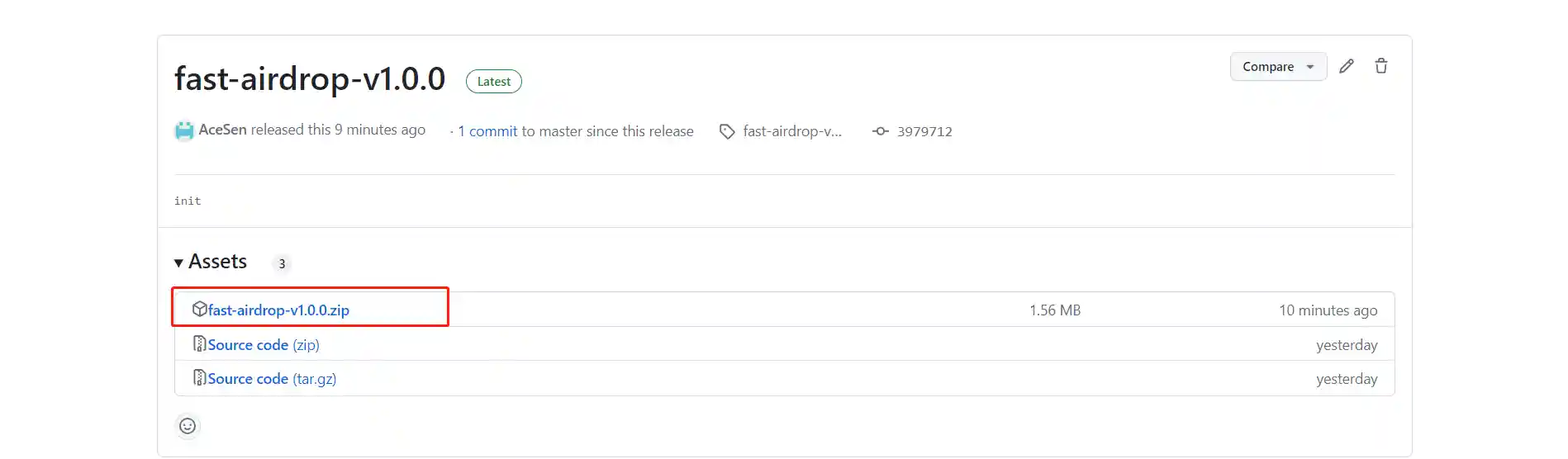
Task: Click the file icon for Source code (tar.gz)
Action: click(199, 377)
